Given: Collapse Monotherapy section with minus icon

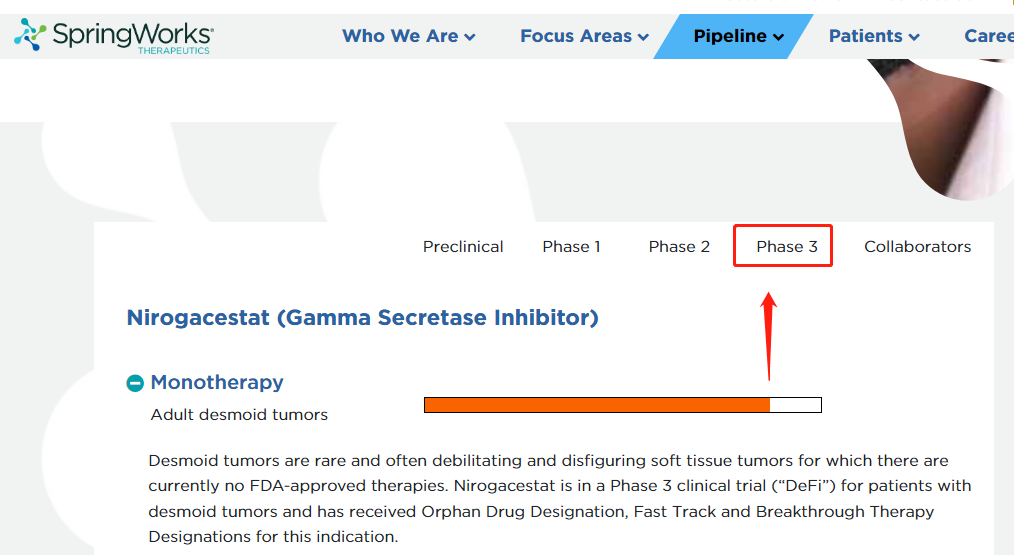Looking at the screenshot, I should [x=135, y=384].
